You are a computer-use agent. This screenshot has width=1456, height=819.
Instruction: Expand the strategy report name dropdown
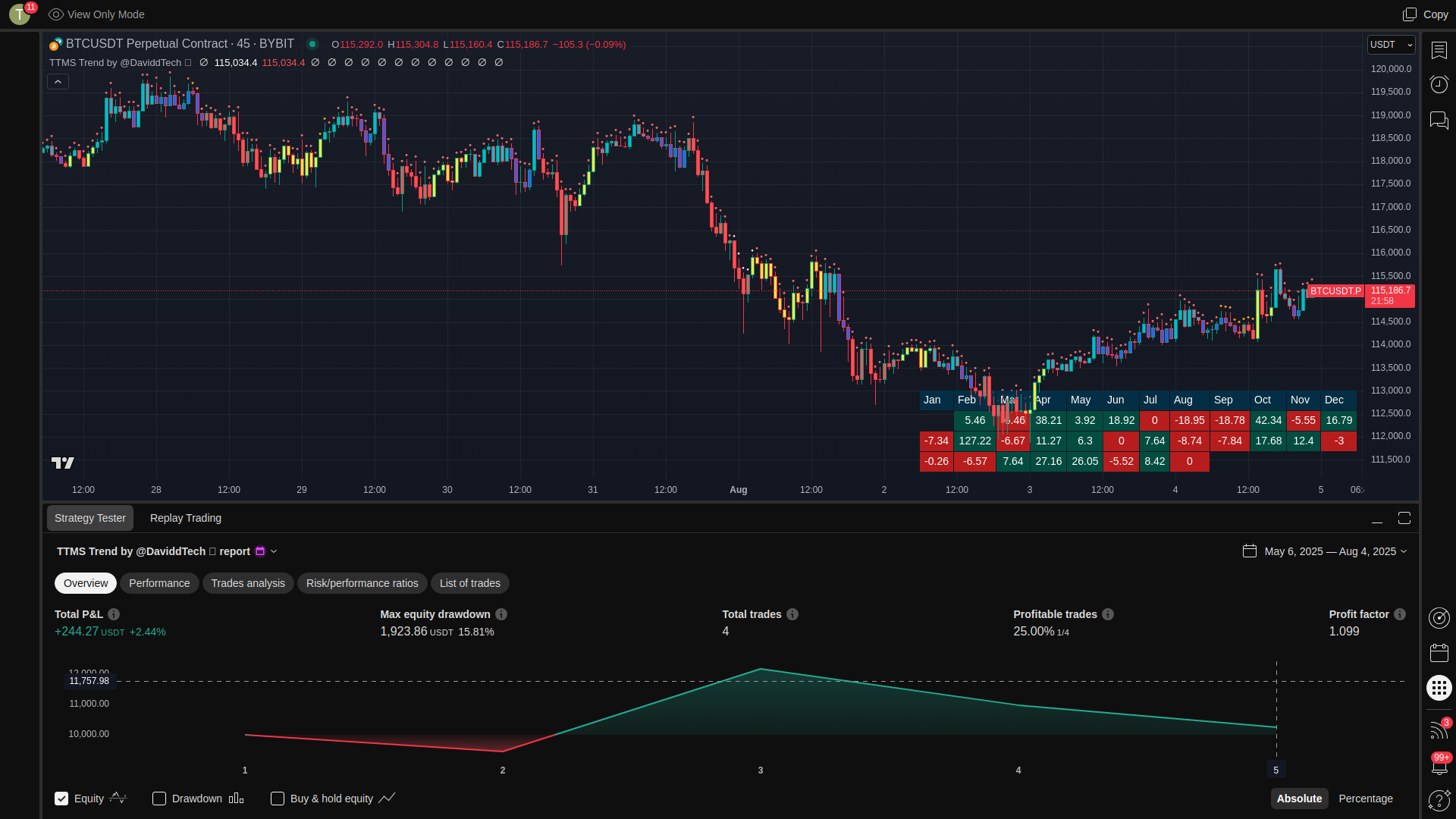tap(274, 551)
